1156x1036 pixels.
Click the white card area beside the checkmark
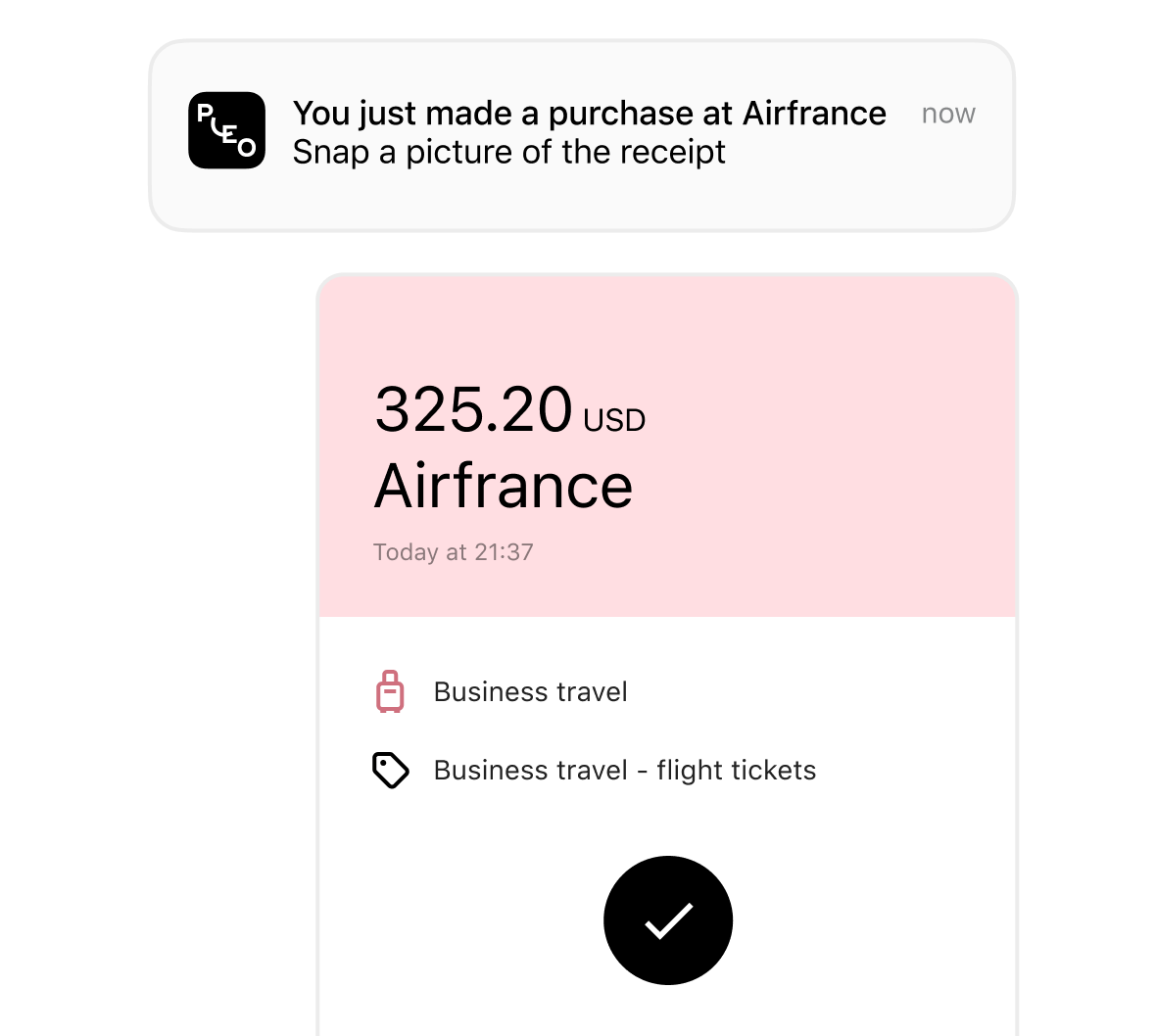click(862, 920)
